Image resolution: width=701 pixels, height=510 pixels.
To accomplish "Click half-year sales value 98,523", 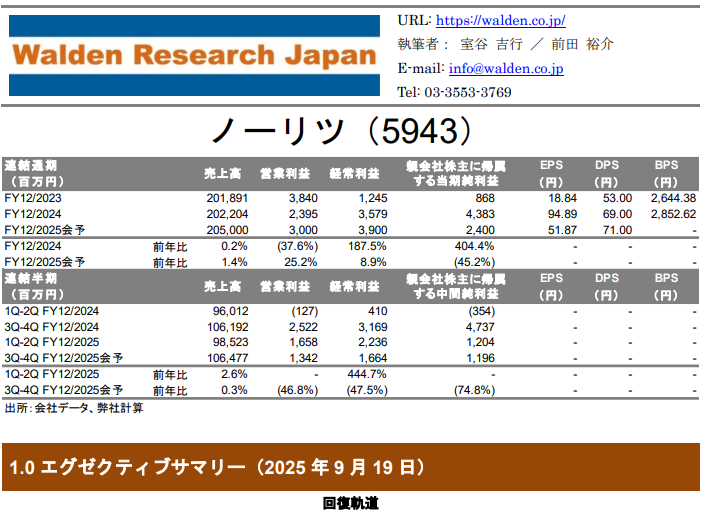I will click(231, 342).
